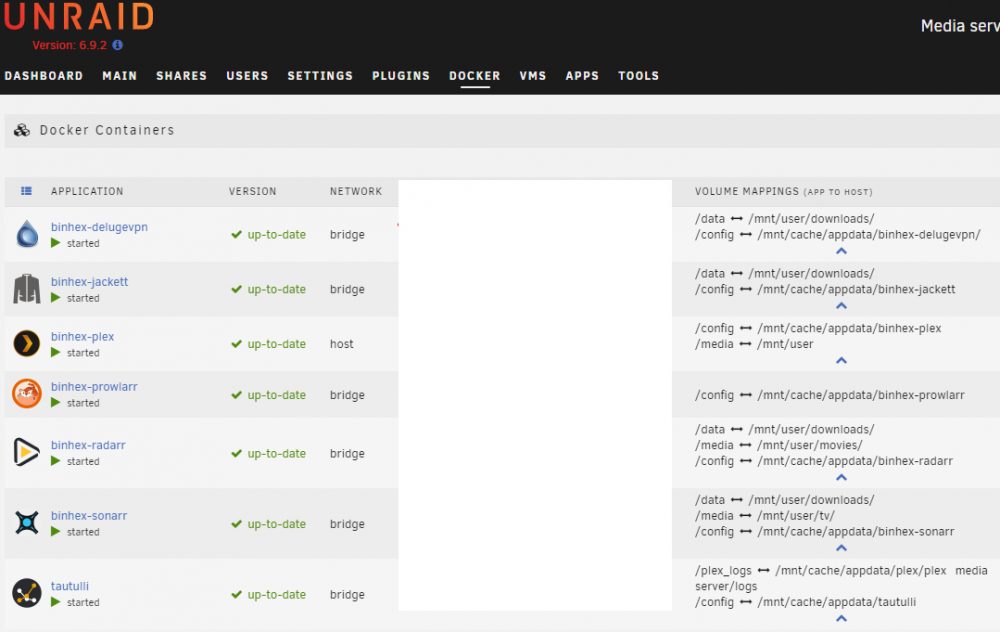The height and width of the screenshot is (632, 1000).
Task: Open the binhex-radarr container link
Action: [88, 445]
